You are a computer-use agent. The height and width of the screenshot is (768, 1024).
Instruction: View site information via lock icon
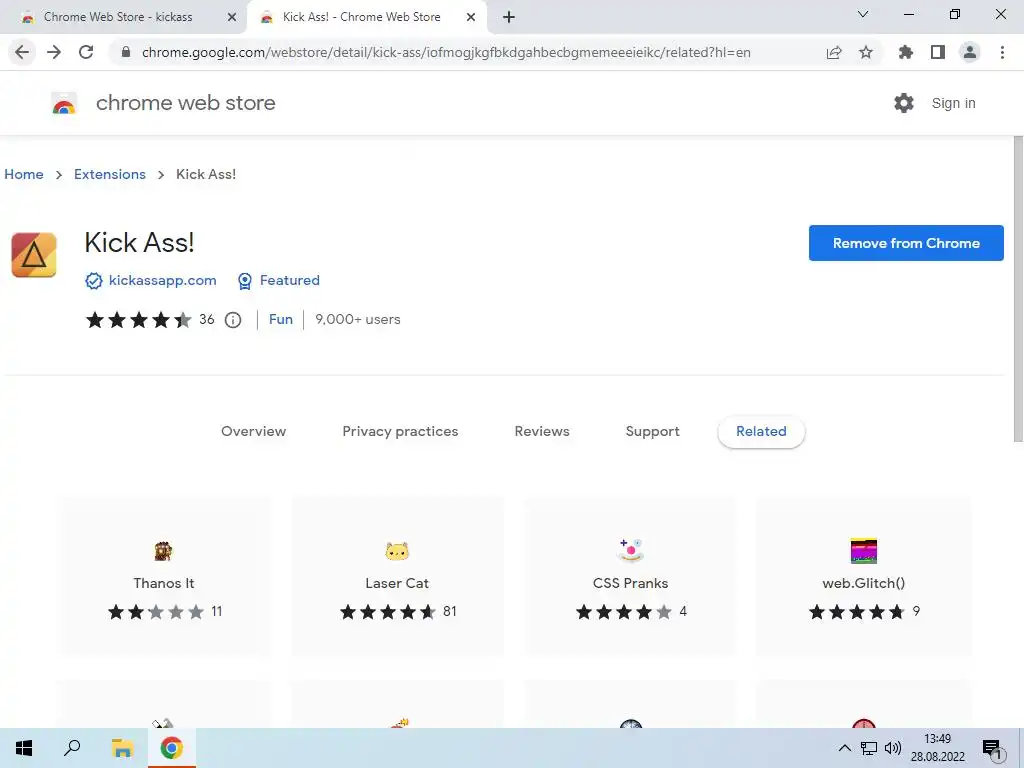pos(126,52)
